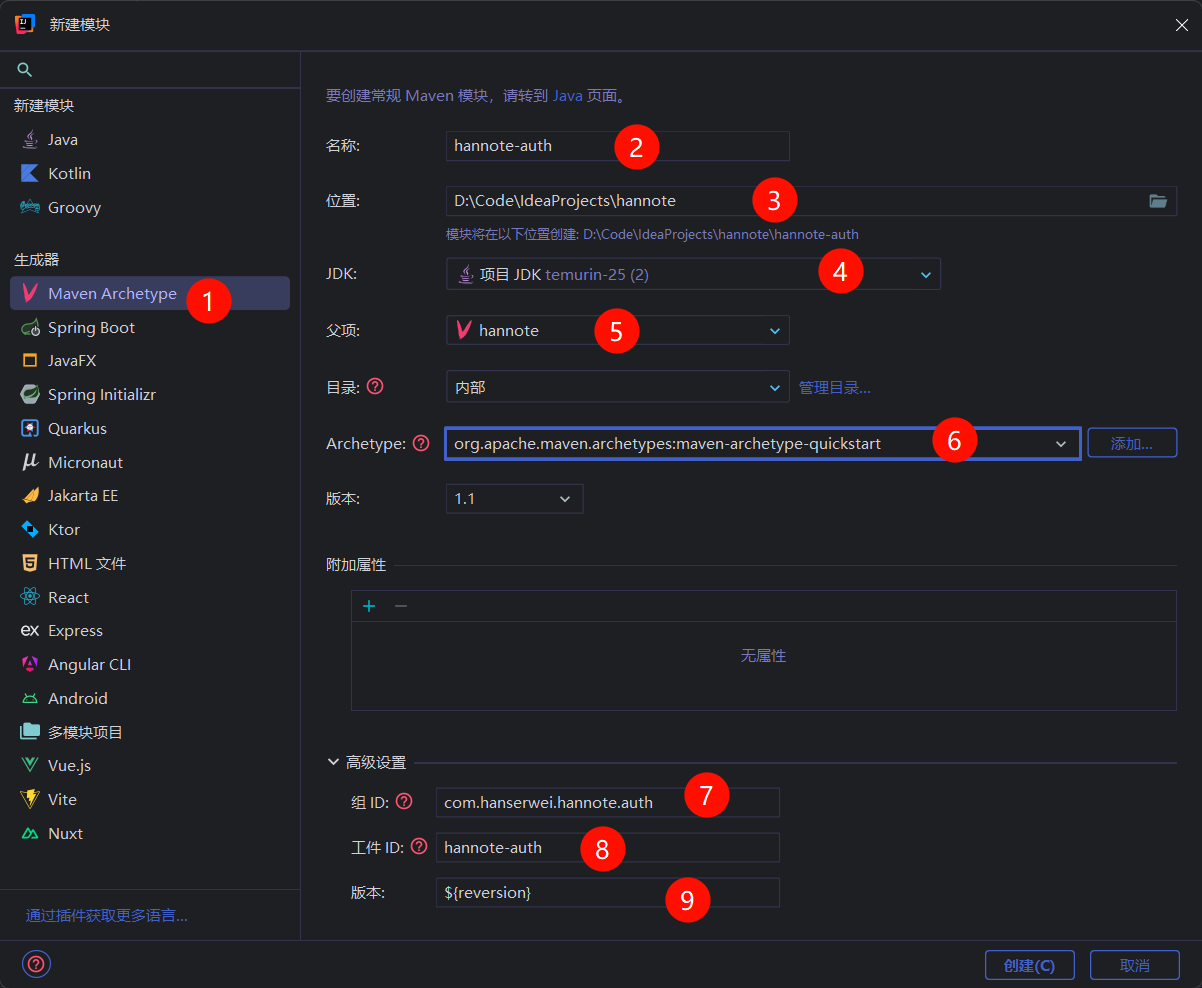Click the 创建(C) button
This screenshot has height=988, width=1202.
tap(1029, 965)
